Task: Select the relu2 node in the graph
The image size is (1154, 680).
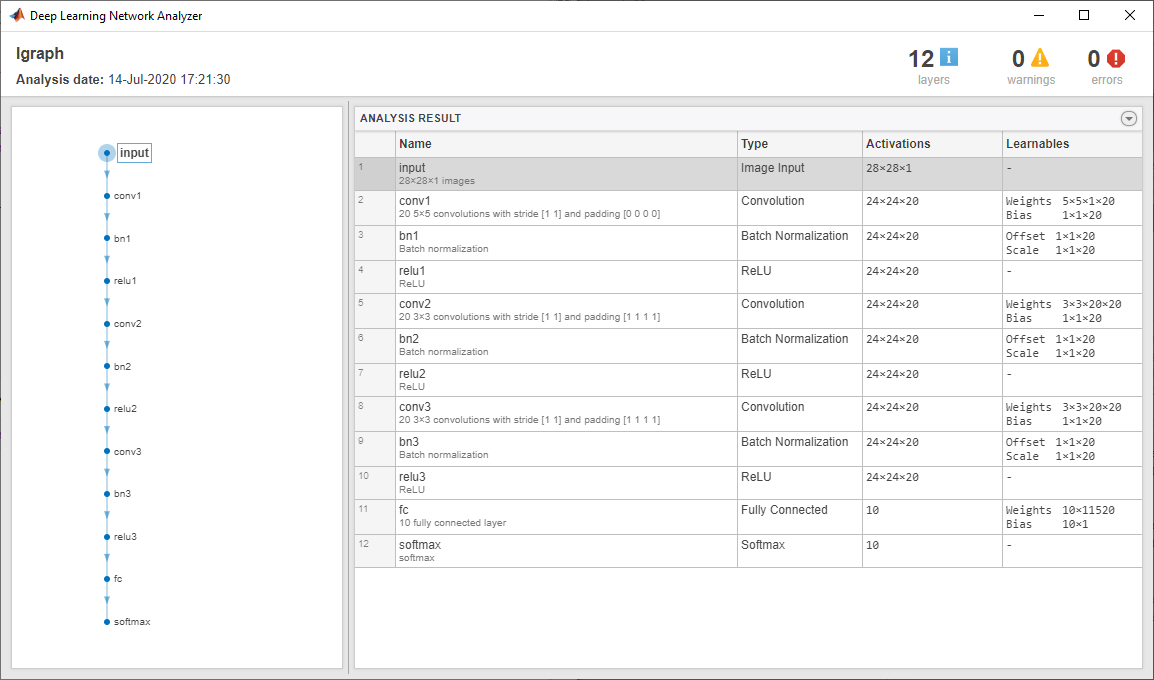Action: [x=121, y=409]
